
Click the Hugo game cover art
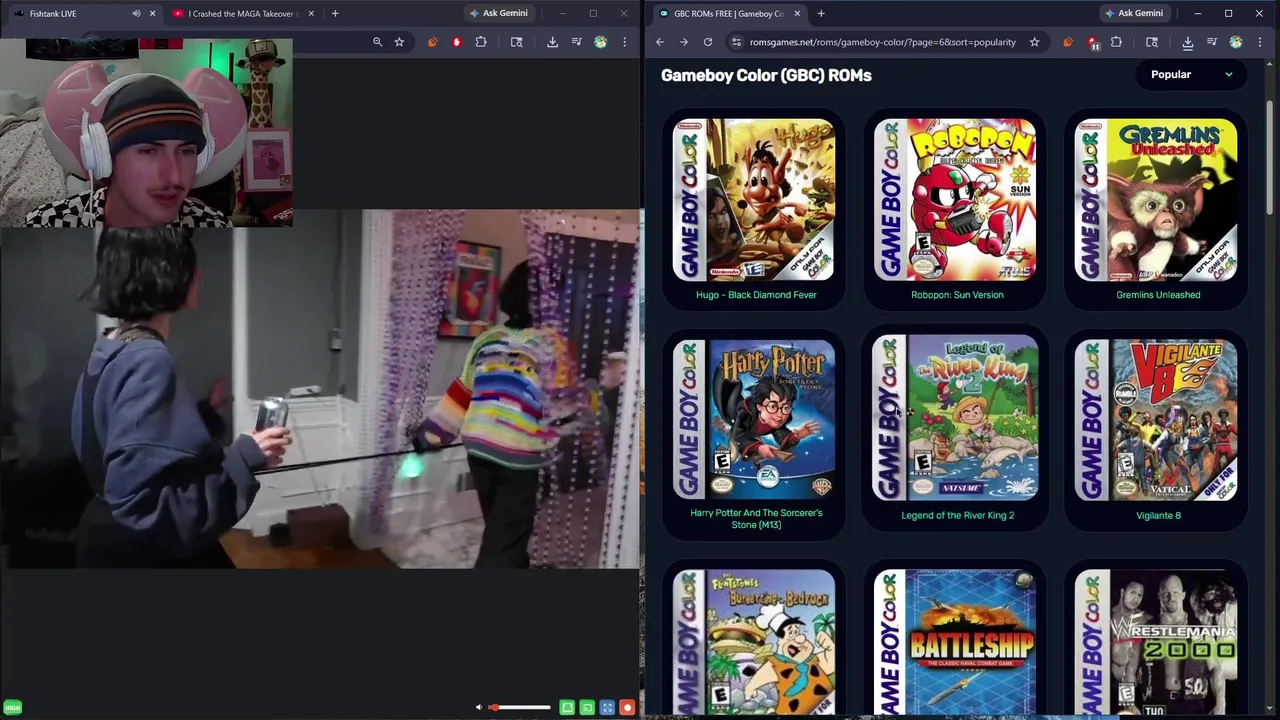754,200
